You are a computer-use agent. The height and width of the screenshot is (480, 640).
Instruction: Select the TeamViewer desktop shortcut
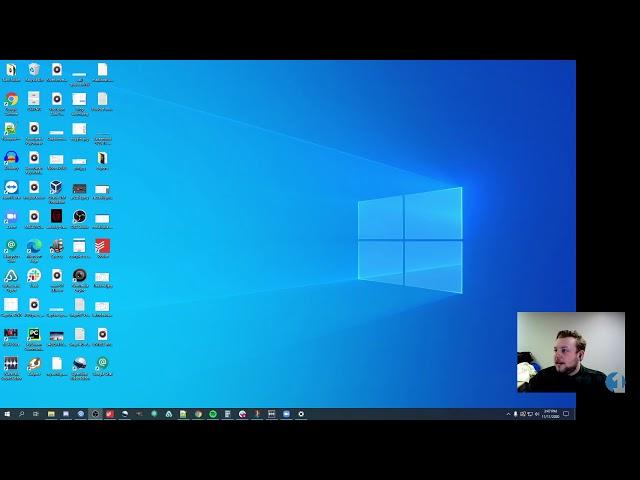point(11,187)
